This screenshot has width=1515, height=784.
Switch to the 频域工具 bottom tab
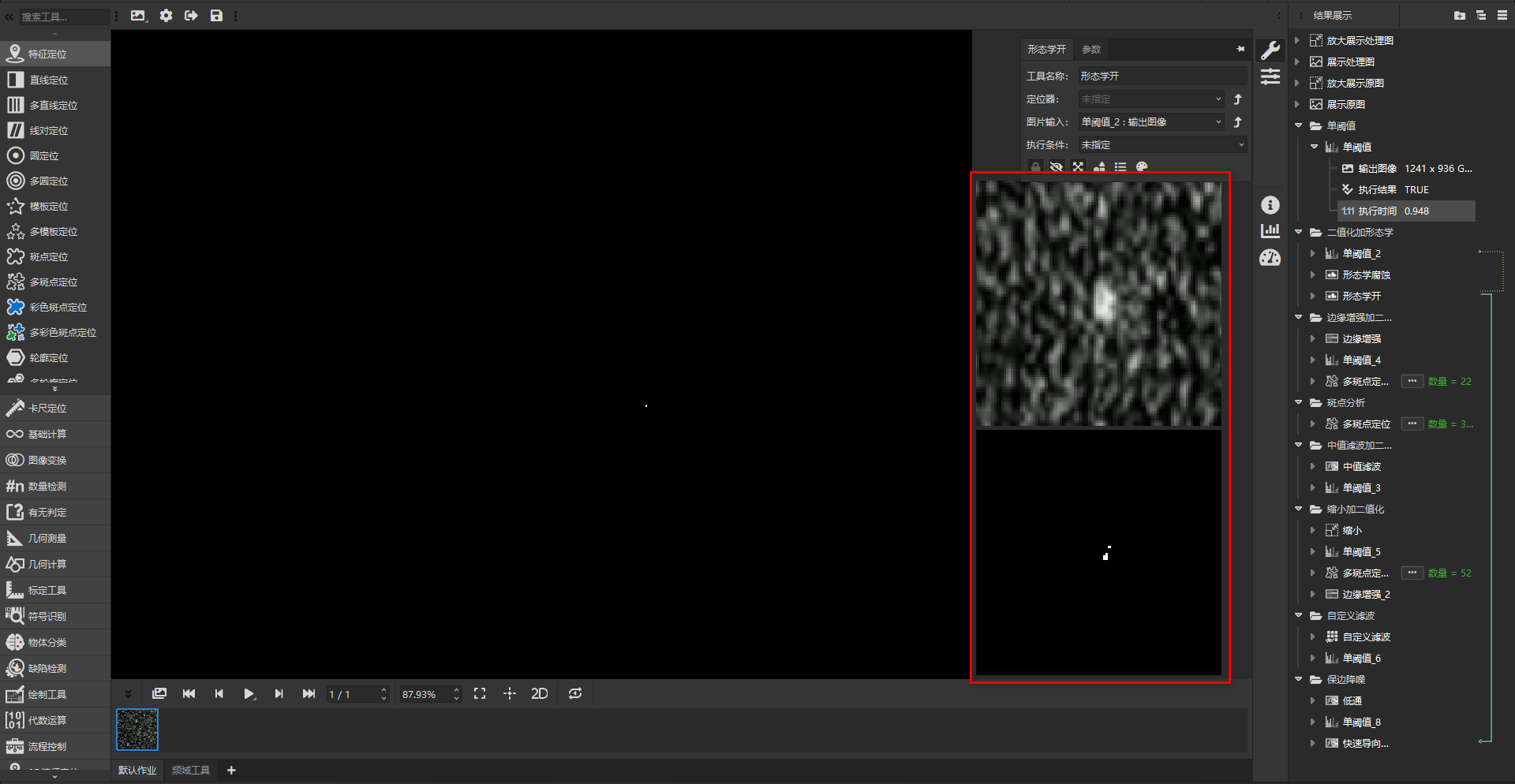[191, 771]
